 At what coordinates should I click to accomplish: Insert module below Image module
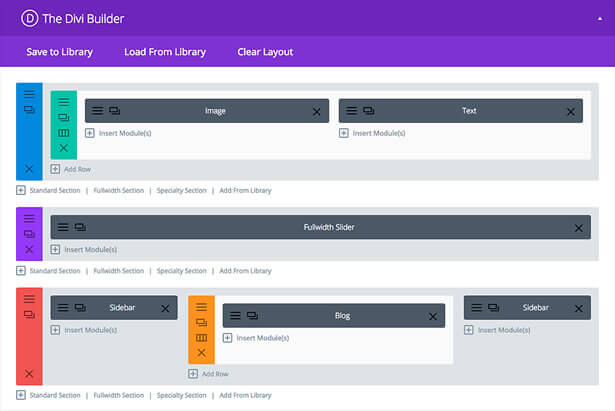click(x=118, y=133)
